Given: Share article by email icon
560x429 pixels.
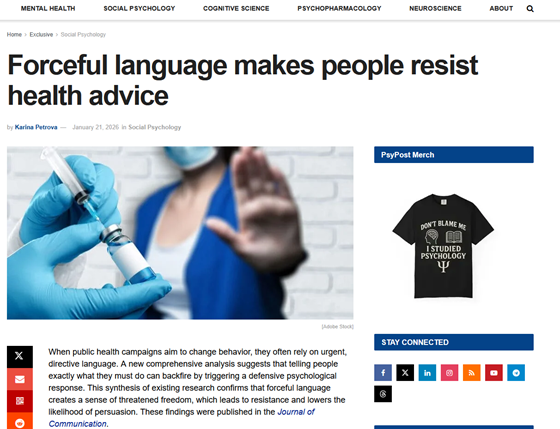Looking at the screenshot, I should point(20,379).
